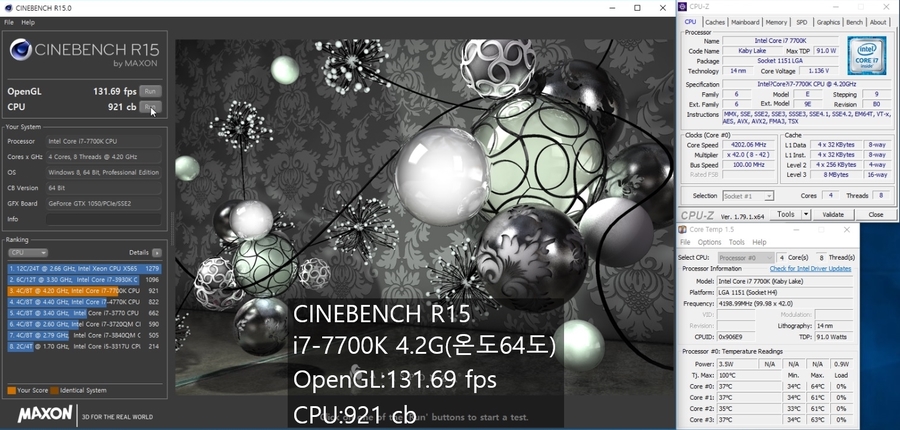Screen dimensions: 900x430
Task: Click the Validate button in CPU-Z
Action: click(833, 214)
